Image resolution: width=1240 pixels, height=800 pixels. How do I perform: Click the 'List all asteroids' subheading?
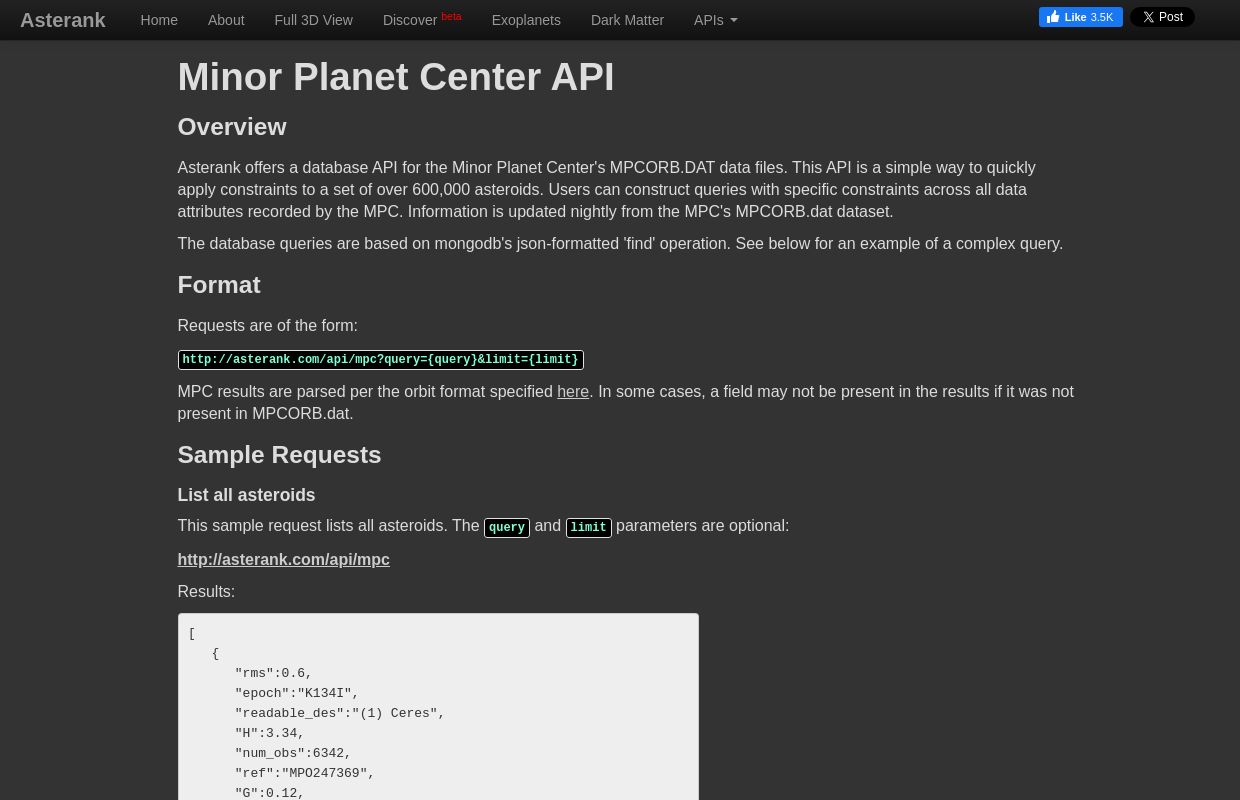(246, 495)
